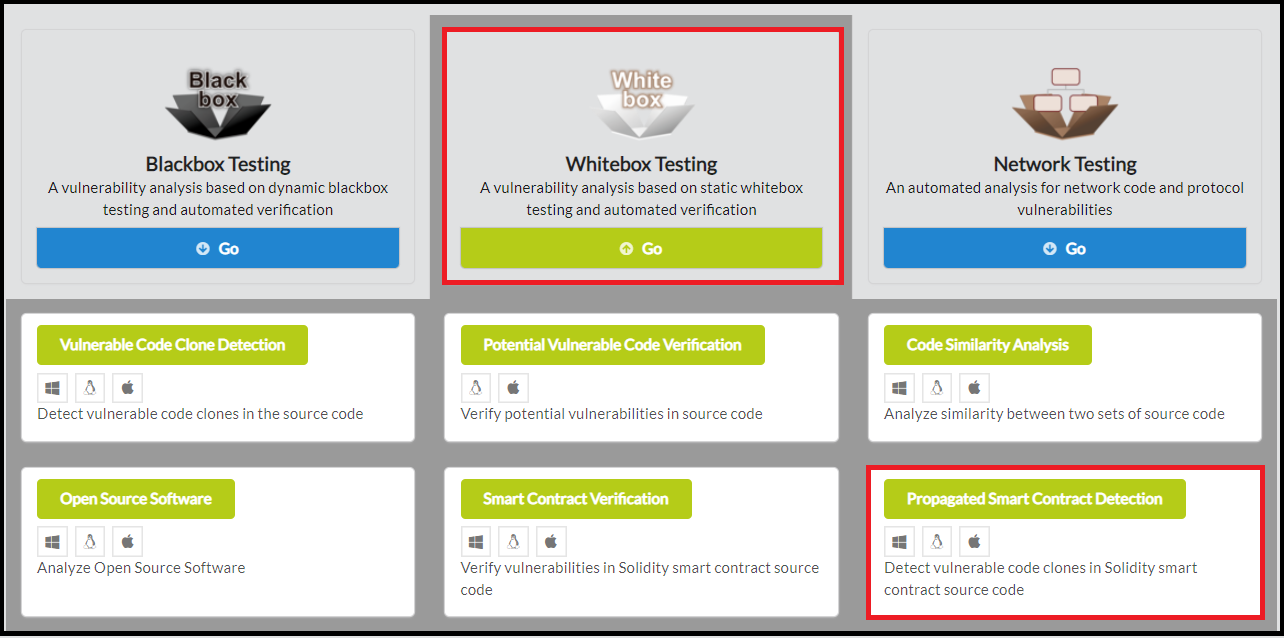This screenshot has width=1284, height=638.
Task: Launch Smart Contract Verification
Action: 575,499
